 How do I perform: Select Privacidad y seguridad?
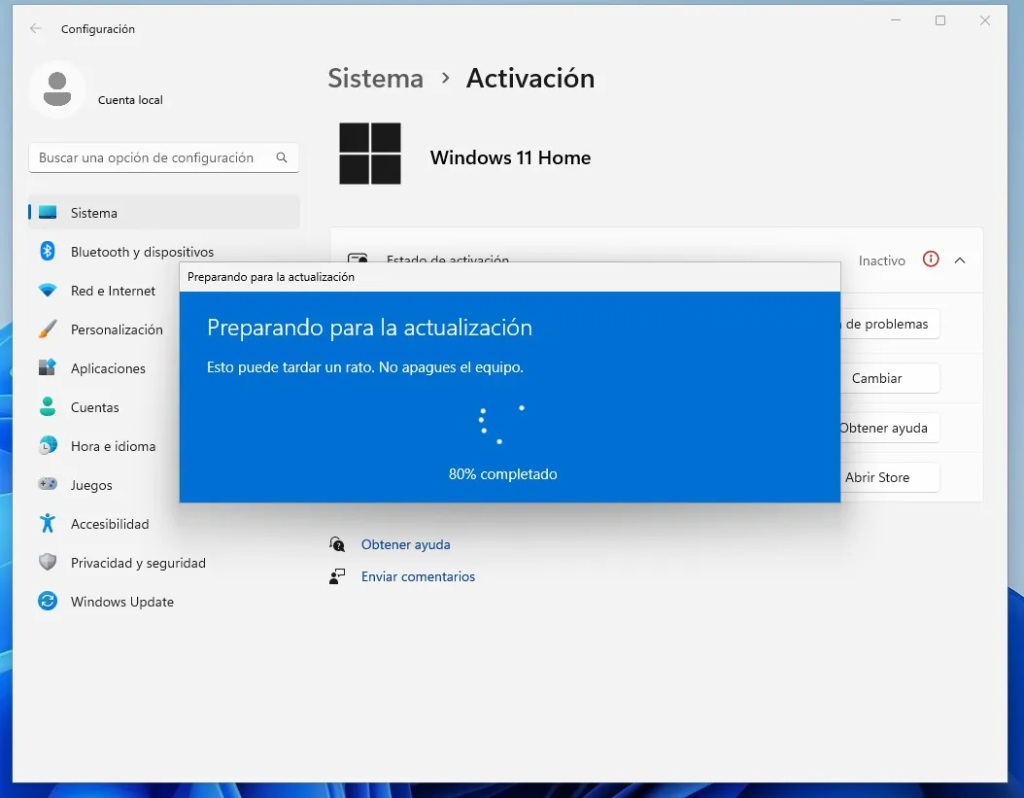pyautogui.click(x=164, y=562)
